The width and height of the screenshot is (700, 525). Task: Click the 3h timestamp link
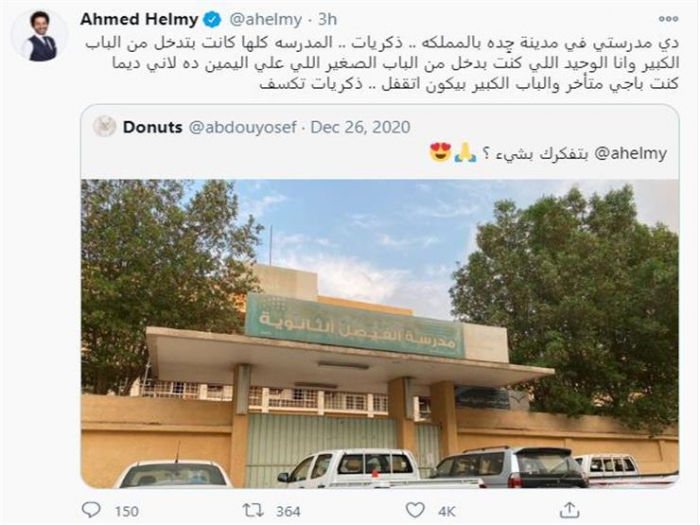(327, 20)
